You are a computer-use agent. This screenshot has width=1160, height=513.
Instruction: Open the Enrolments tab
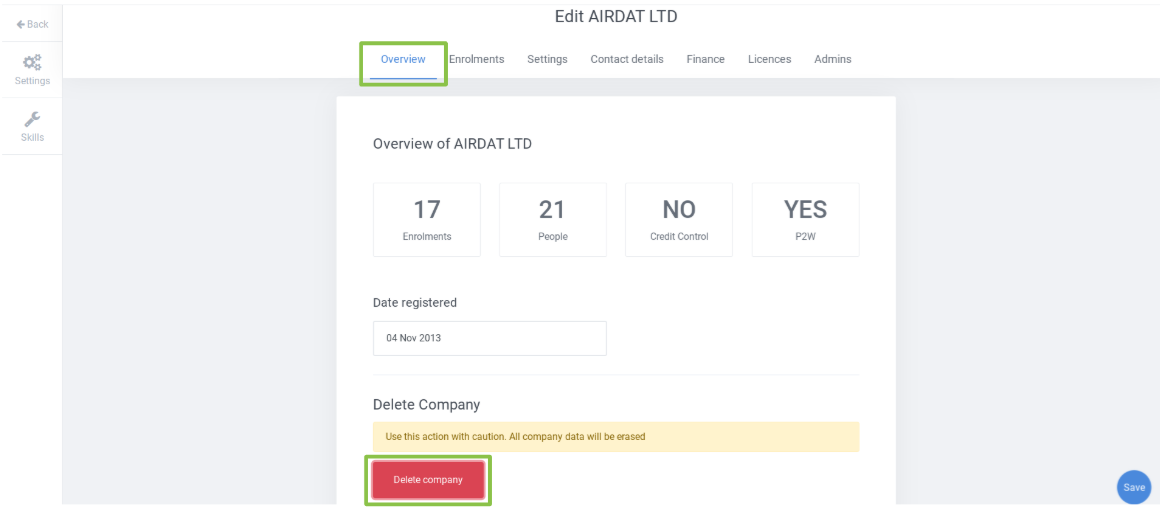pos(476,59)
